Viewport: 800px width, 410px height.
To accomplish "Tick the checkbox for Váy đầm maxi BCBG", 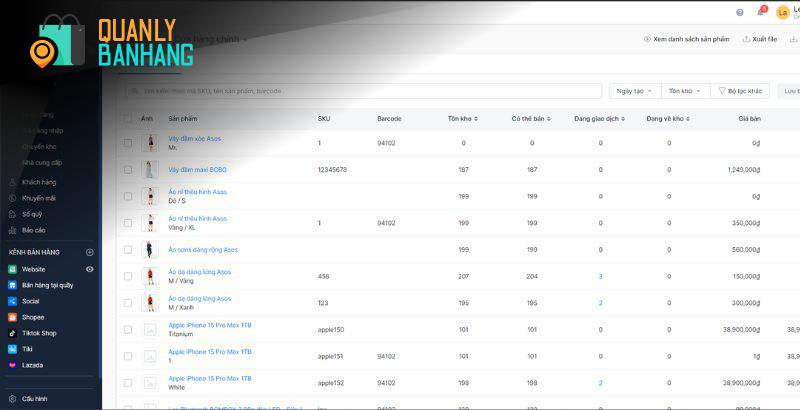I will coord(128,170).
